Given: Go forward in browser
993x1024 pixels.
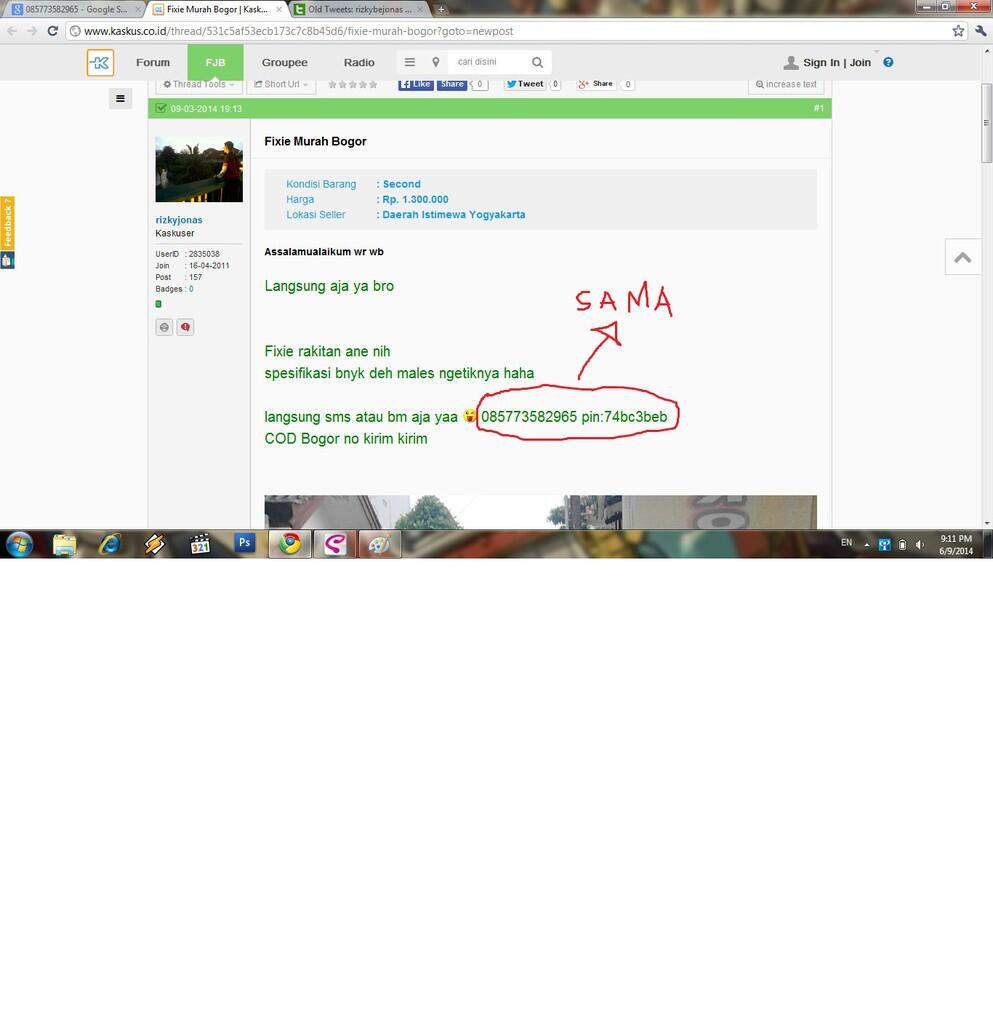Looking at the screenshot, I should pos(32,31).
